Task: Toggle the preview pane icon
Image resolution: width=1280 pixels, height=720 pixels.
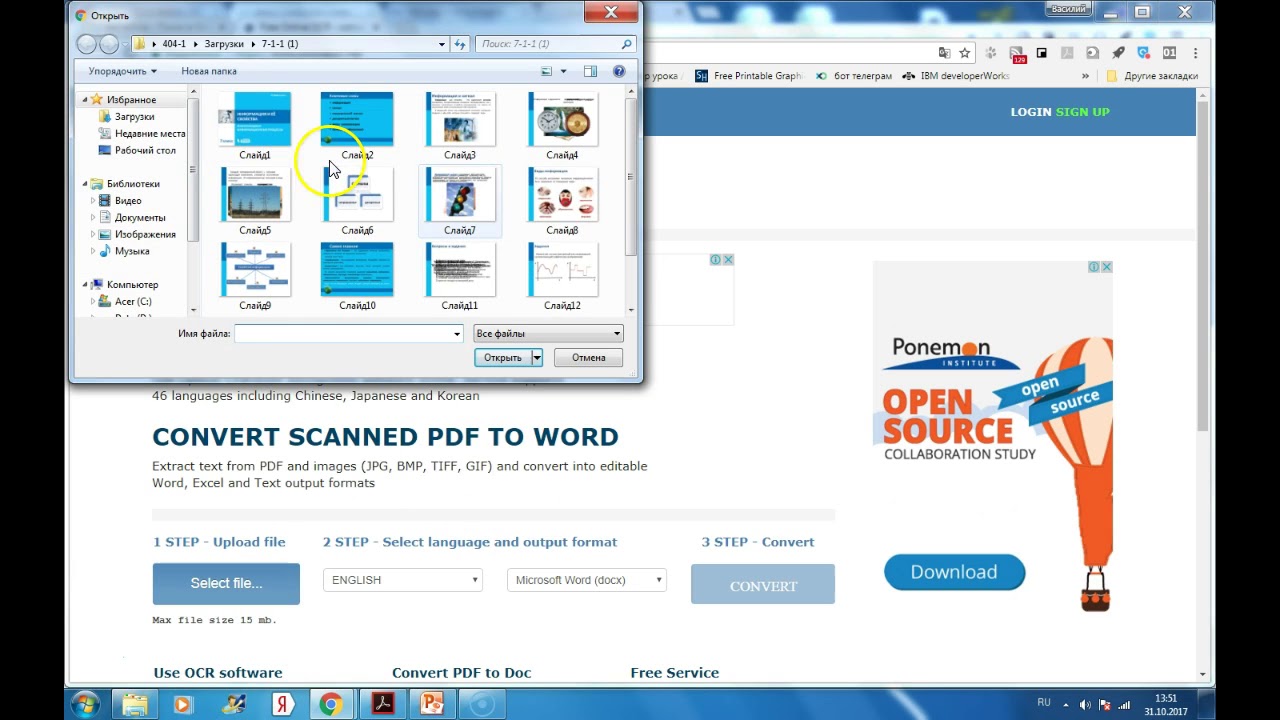Action: [x=590, y=71]
